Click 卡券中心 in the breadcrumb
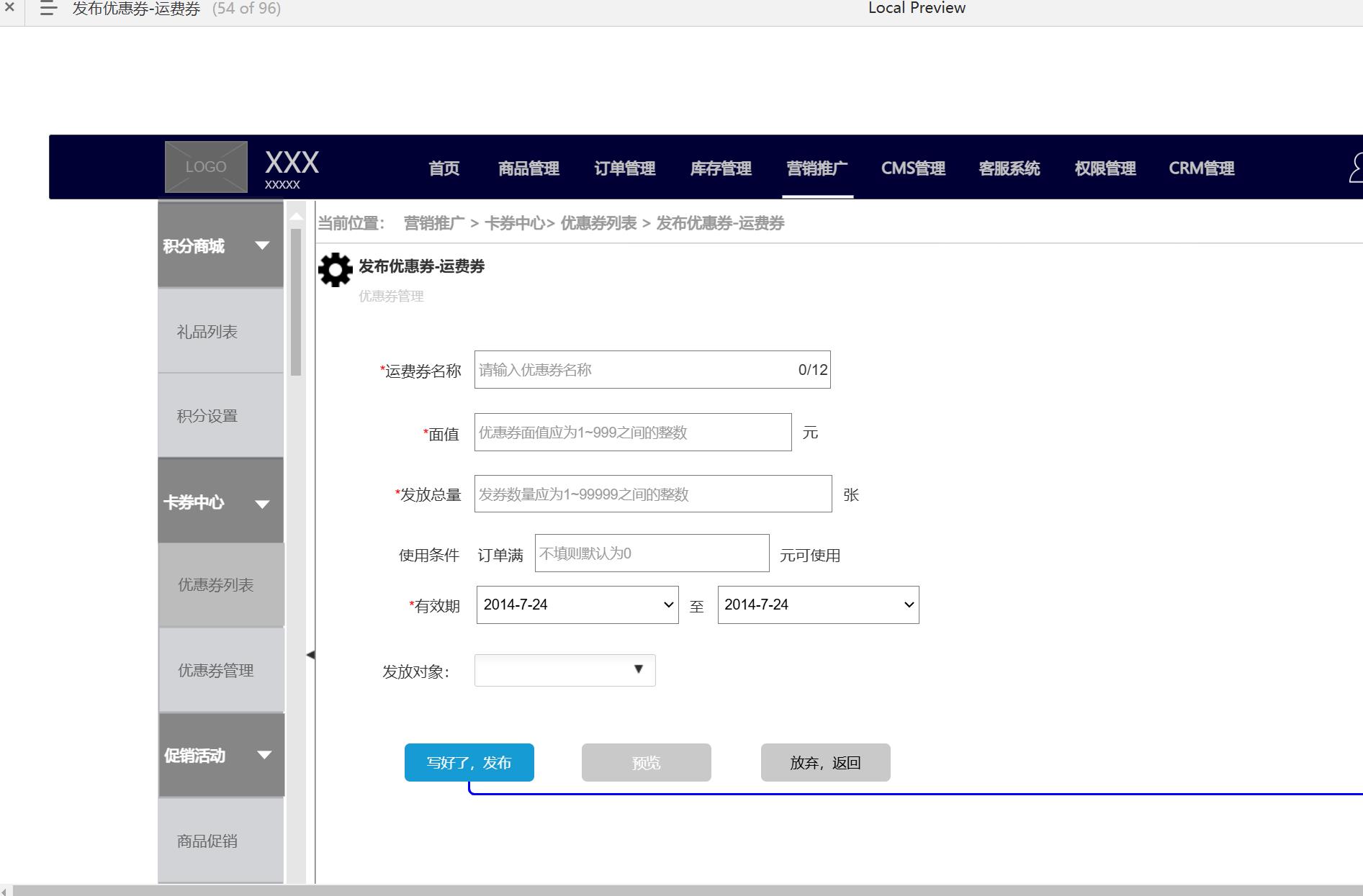 click(x=514, y=223)
